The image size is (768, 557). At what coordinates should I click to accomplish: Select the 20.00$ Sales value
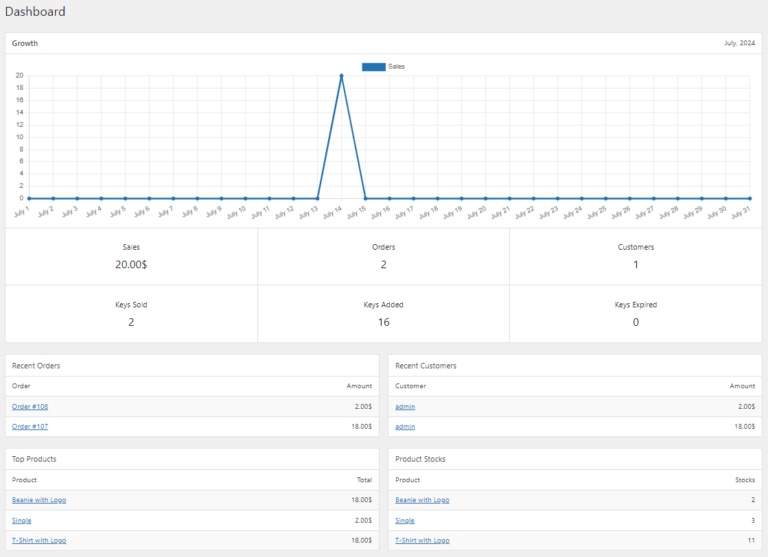[x=131, y=265]
